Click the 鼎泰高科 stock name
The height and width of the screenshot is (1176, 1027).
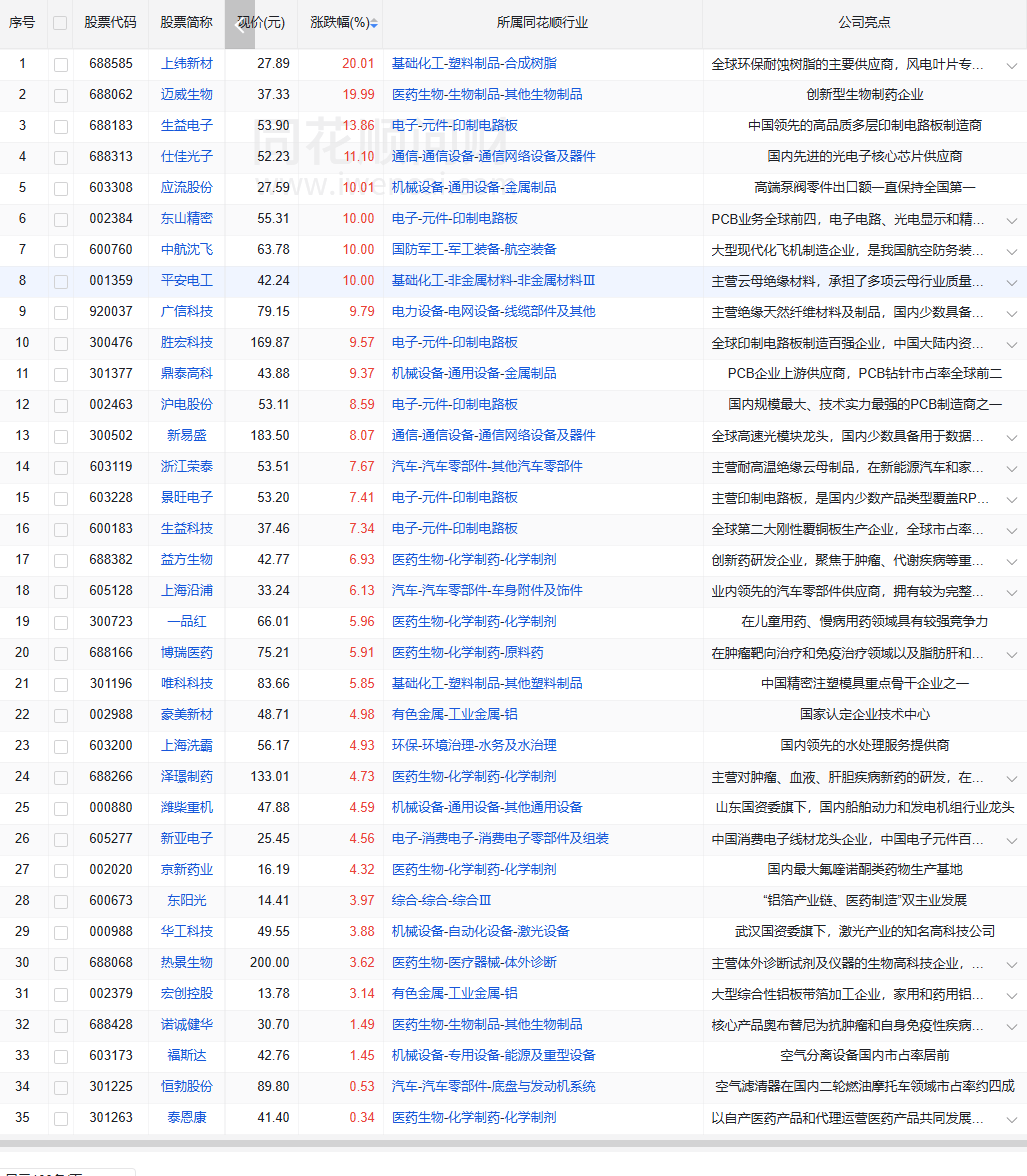(187, 374)
